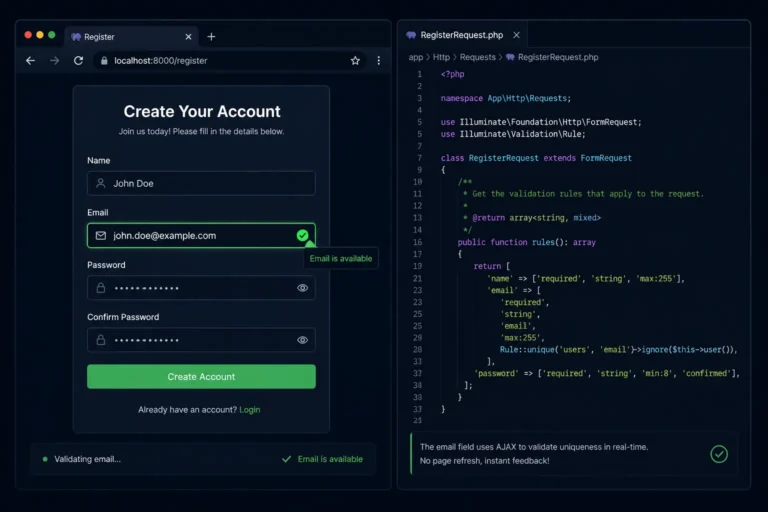Open a new browser tab
Viewport: 768px width, 512px height.
[x=211, y=37]
